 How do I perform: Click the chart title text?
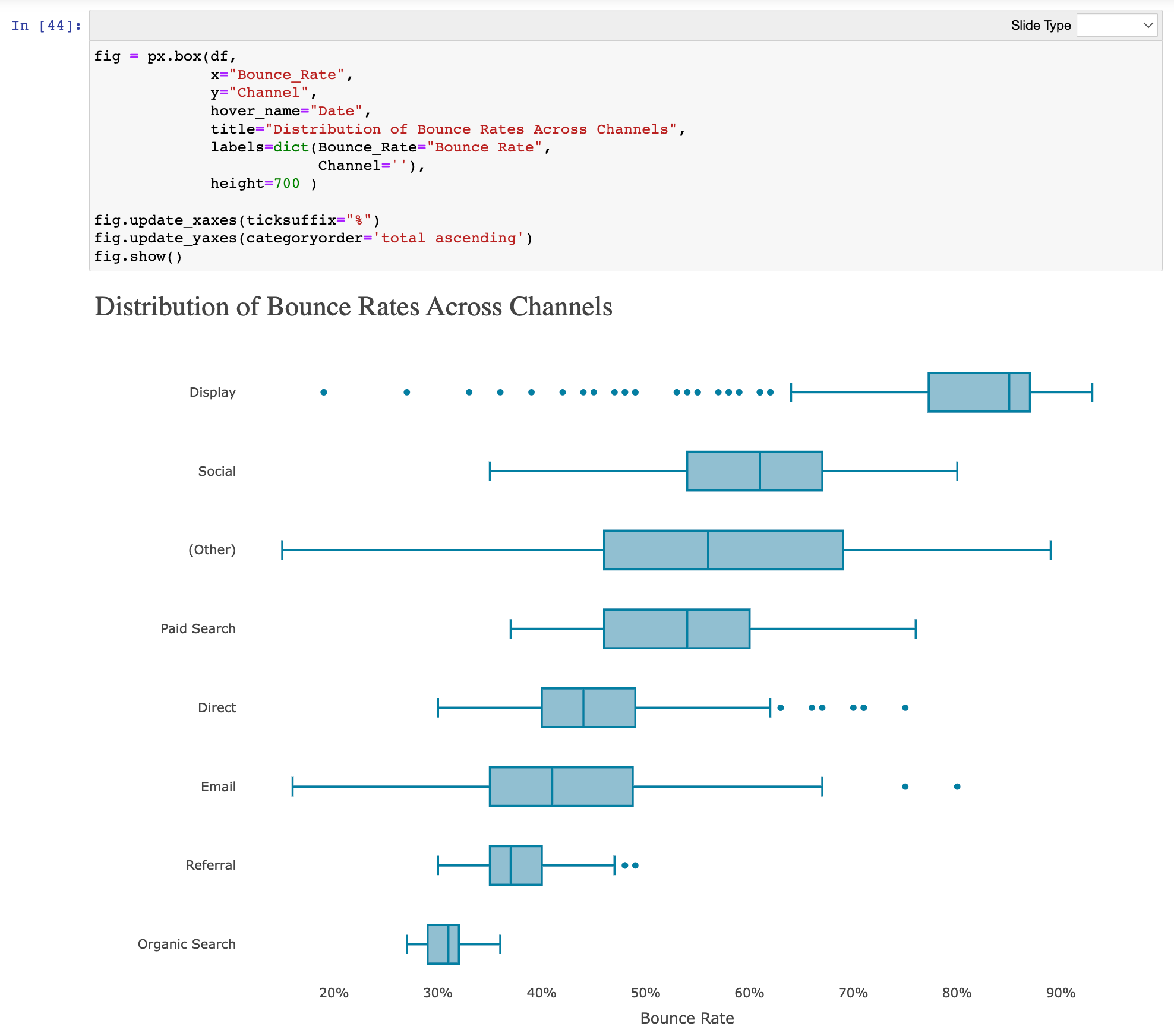click(354, 307)
